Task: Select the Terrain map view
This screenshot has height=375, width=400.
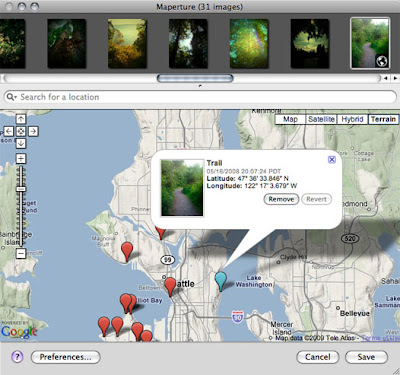Action: coord(383,119)
